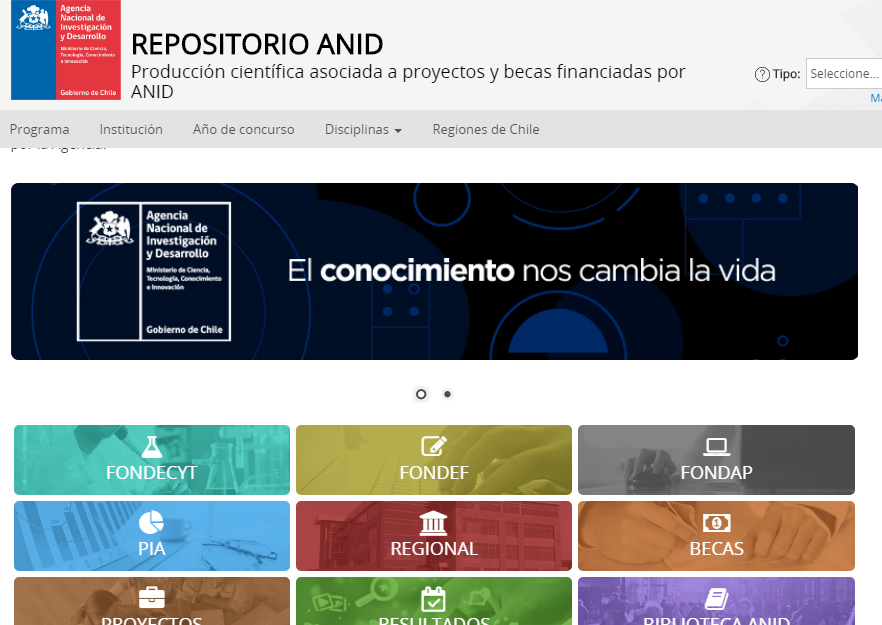882x625 pixels.
Task: Open the Programa menu item
Action: tap(40, 129)
